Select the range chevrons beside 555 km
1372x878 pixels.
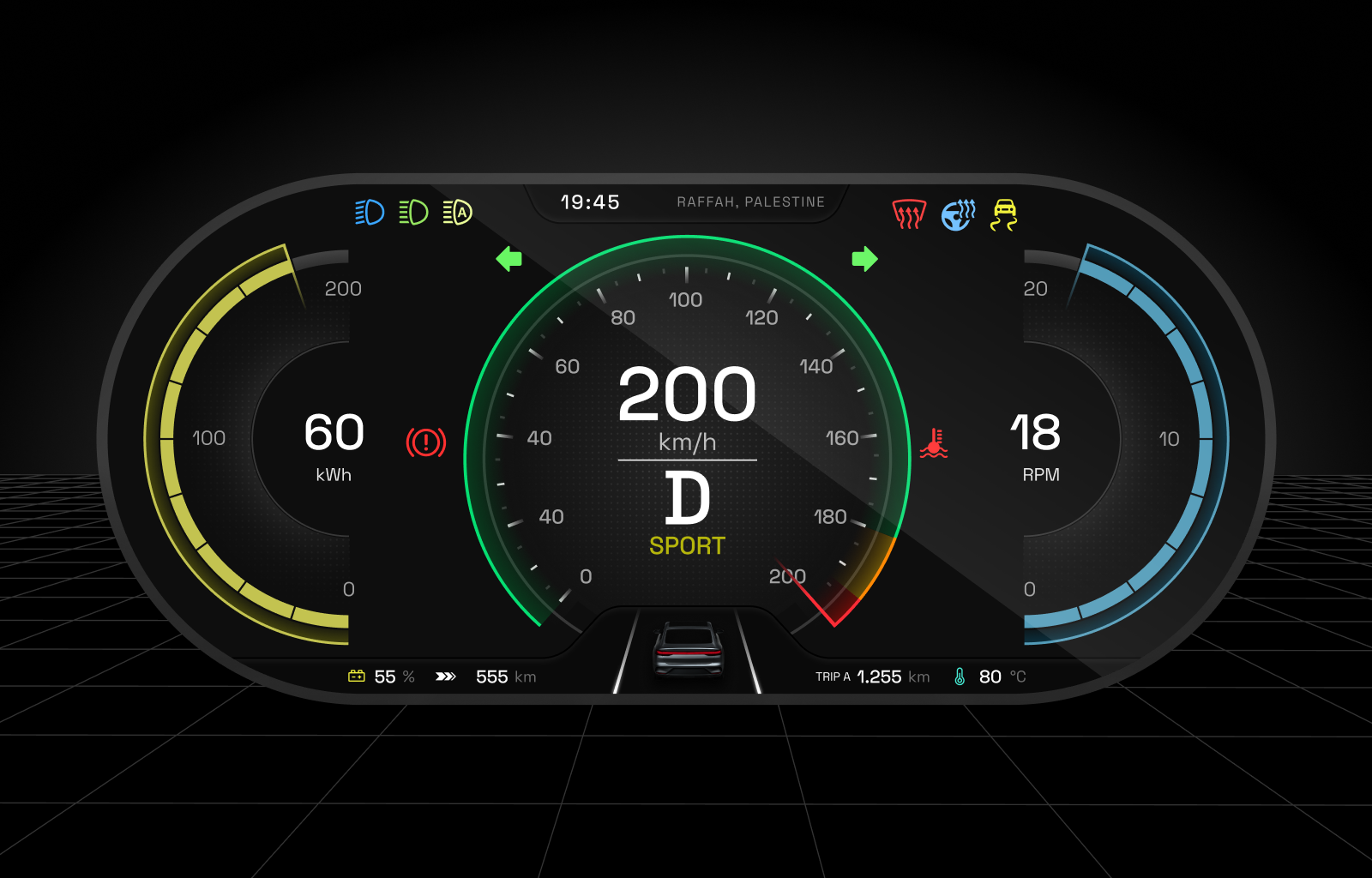pos(445,677)
